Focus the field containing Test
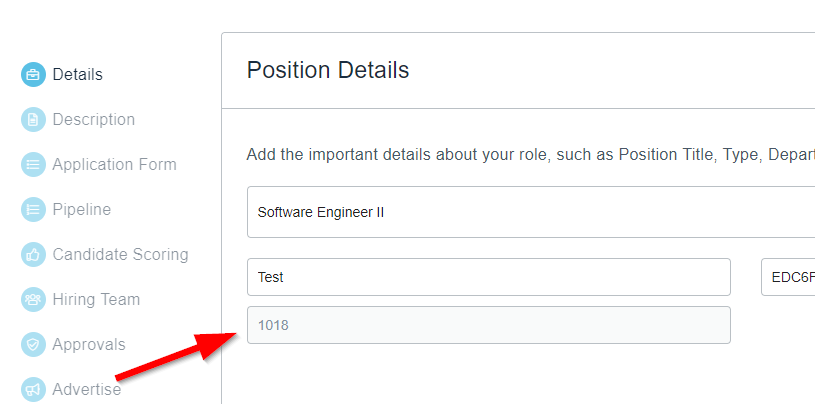The width and height of the screenshot is (815, 404). 489,277
